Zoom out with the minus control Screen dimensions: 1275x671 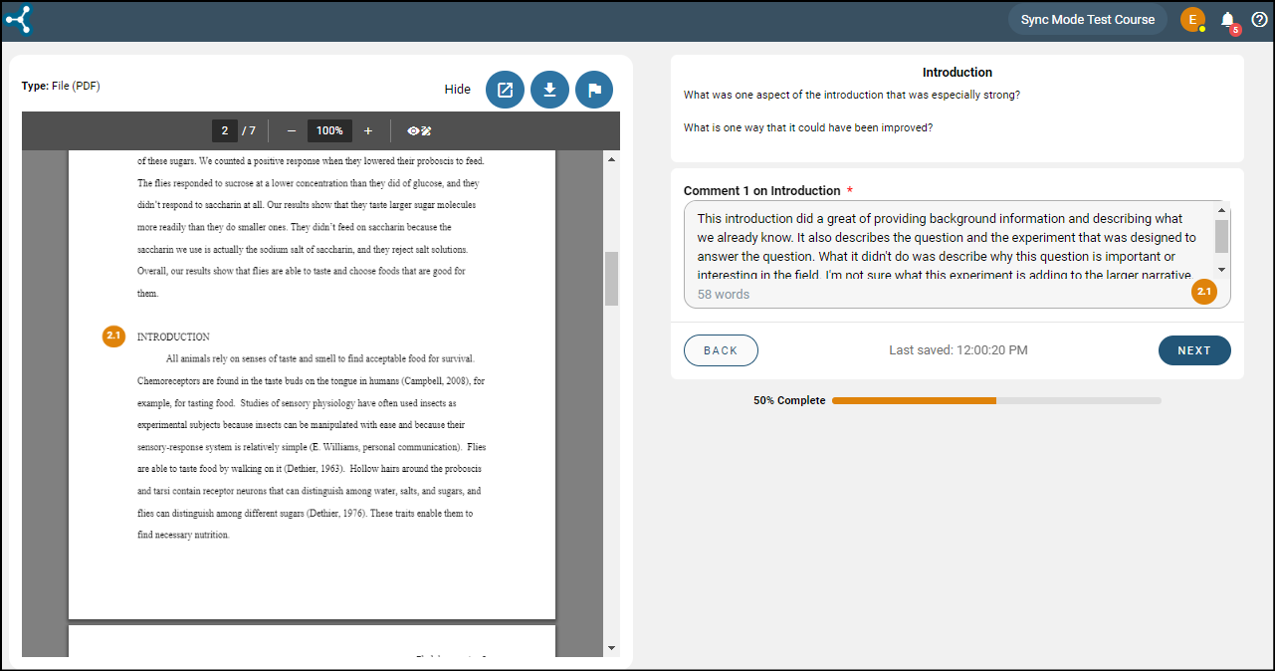291,130
